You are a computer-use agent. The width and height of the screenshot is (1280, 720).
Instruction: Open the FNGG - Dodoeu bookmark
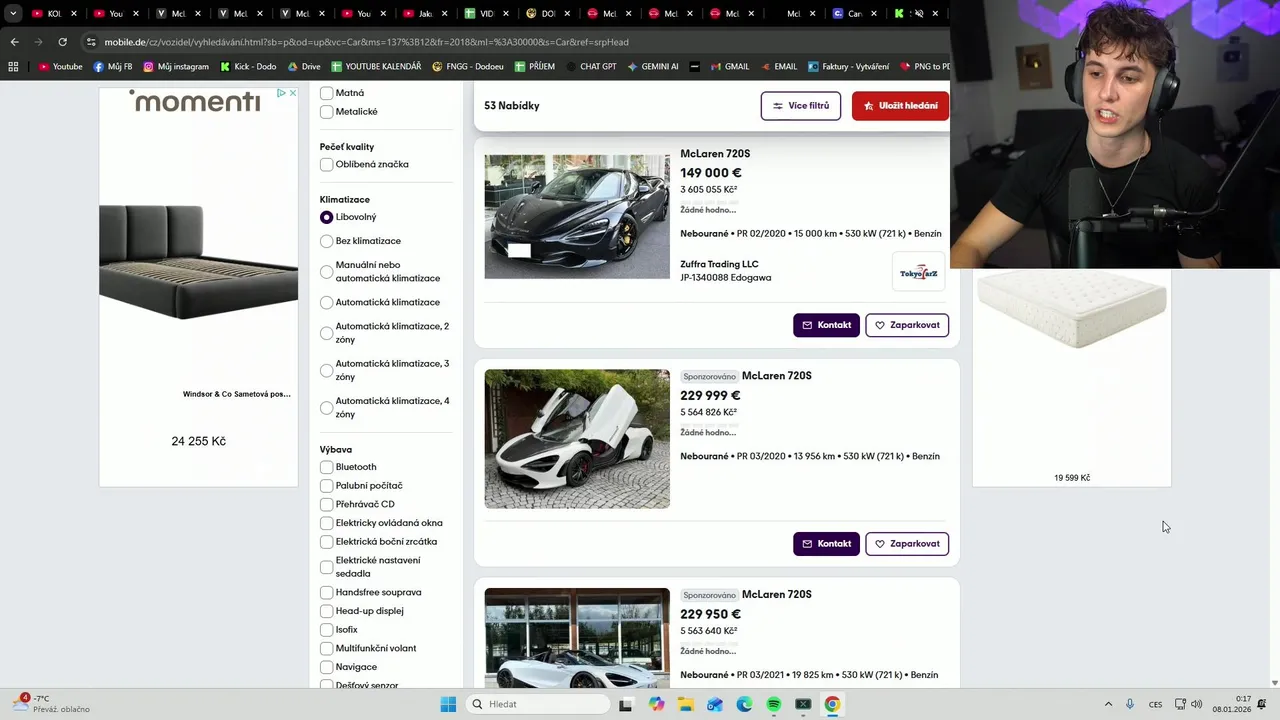click(468, 67)
